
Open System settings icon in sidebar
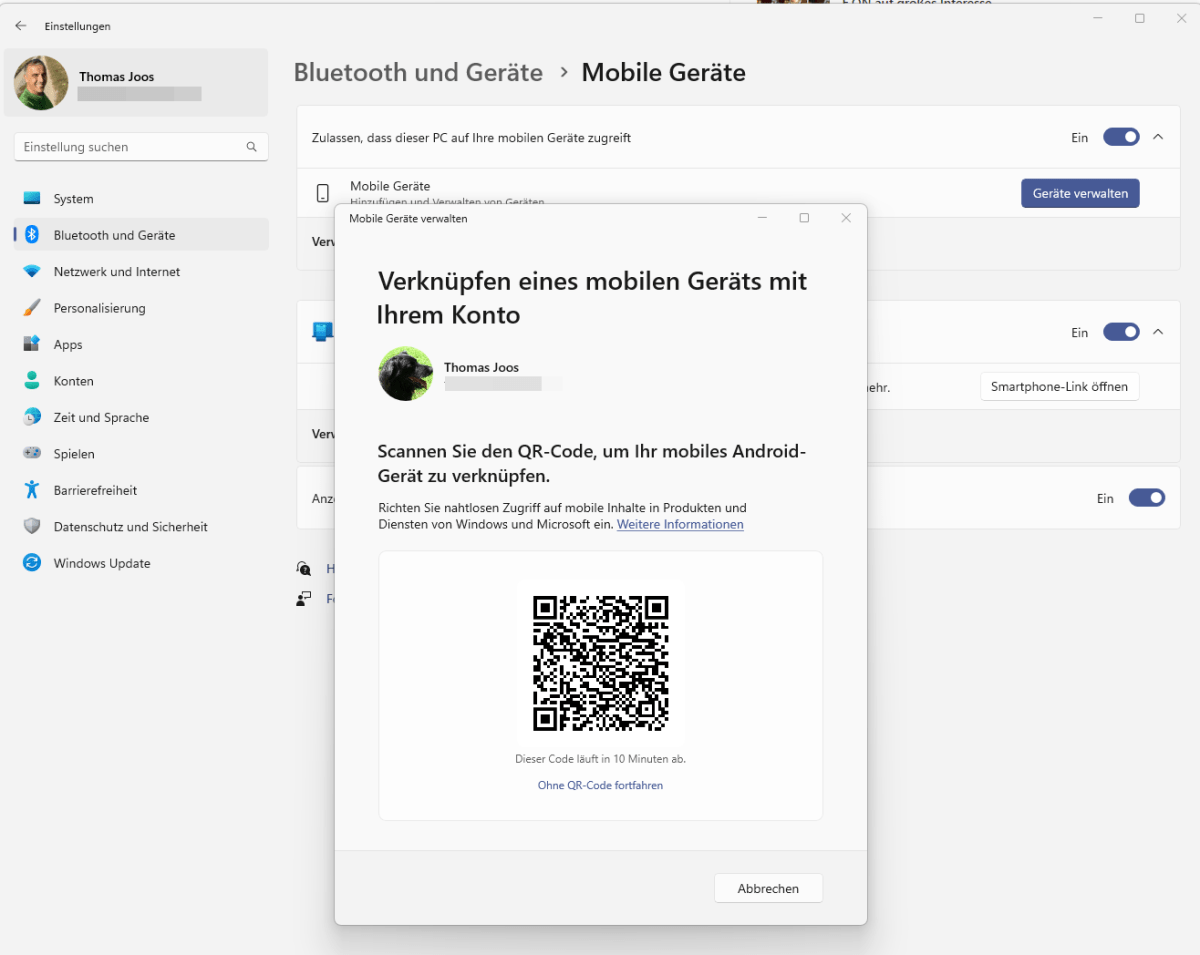pyautogui.click(x=32, y=199)
